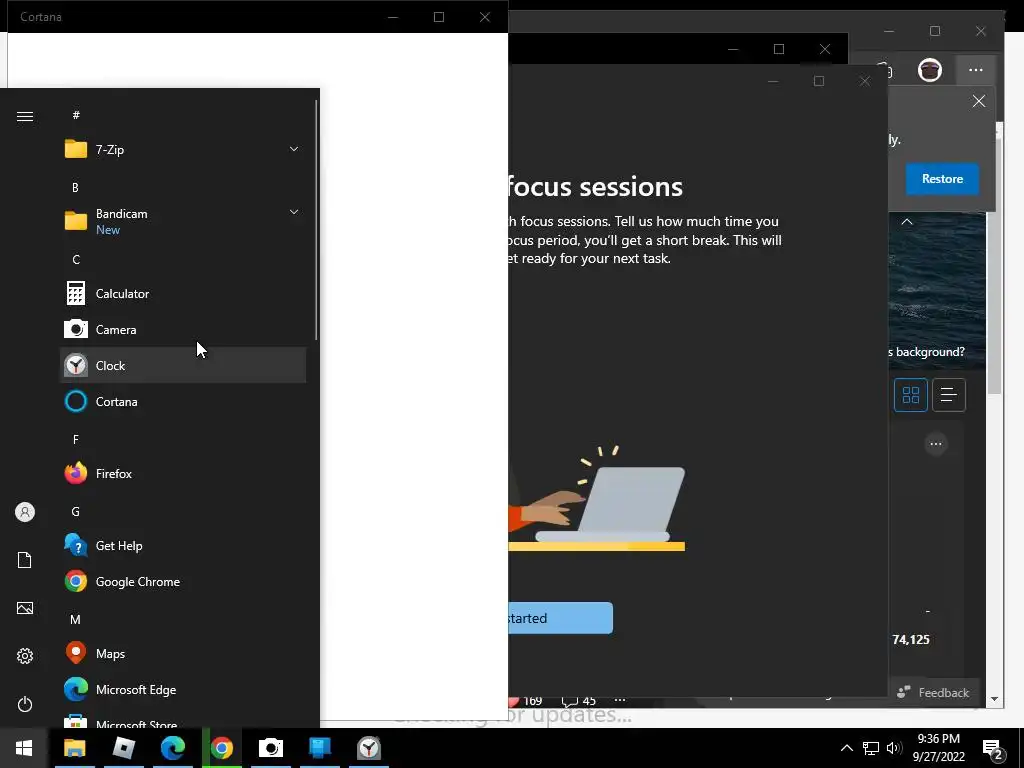
Task: Open Get Help from the app list
Action: click(x=183, y=546)
